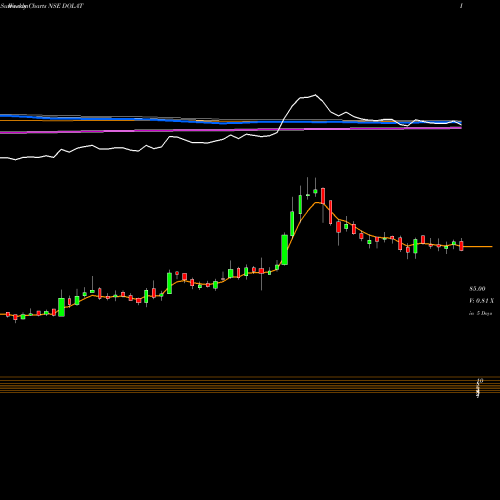Click the 'in 5 Days' label

480,313
